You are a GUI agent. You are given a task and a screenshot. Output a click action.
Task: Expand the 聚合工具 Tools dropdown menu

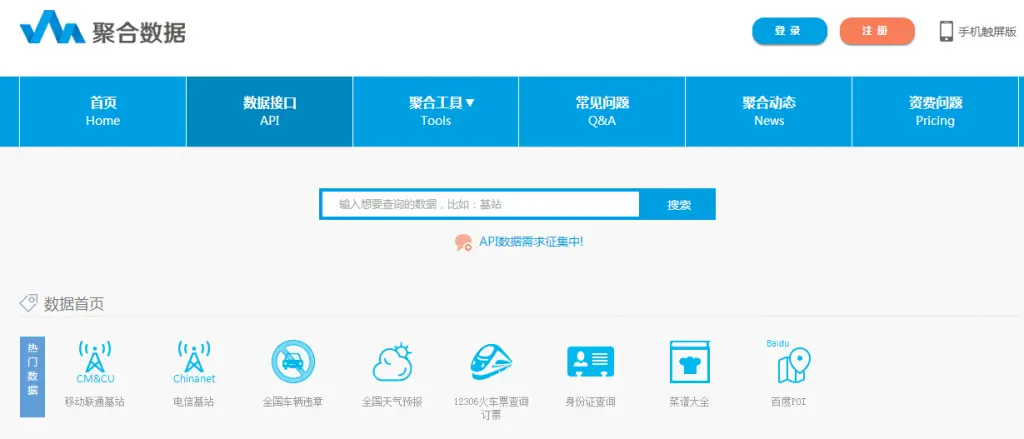(x=436, y=111)
